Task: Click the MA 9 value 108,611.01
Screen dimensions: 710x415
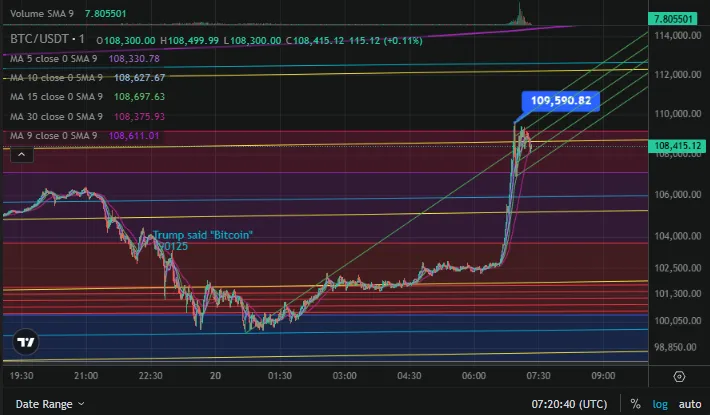Action: pyautogui.click(x=134, y=135)
